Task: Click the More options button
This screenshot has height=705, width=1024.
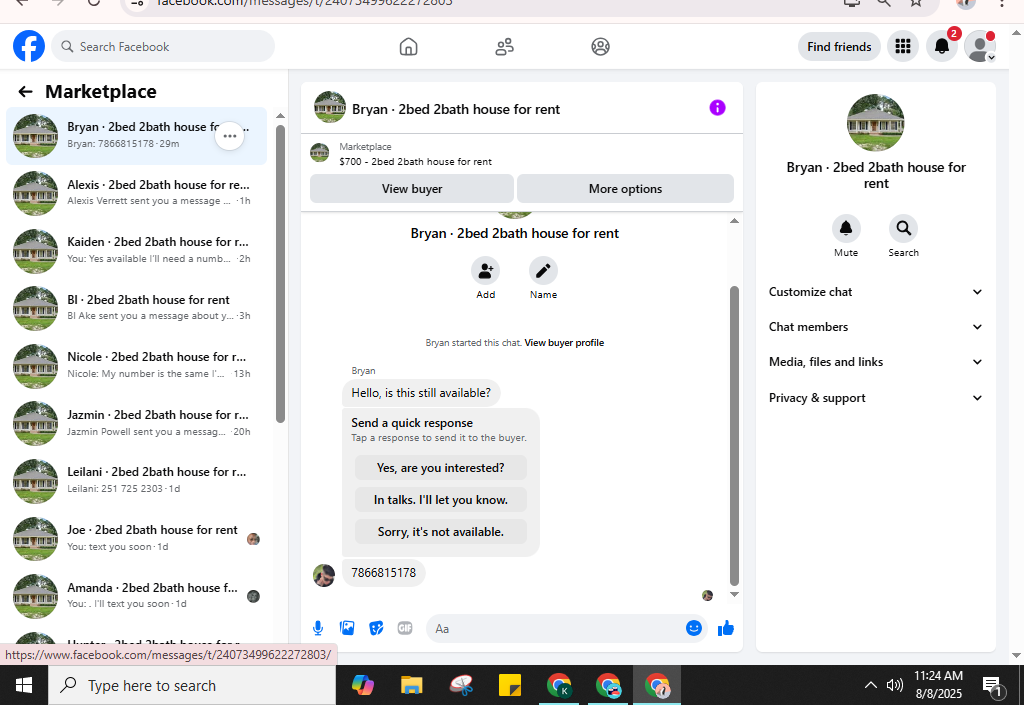Action: 625,189
